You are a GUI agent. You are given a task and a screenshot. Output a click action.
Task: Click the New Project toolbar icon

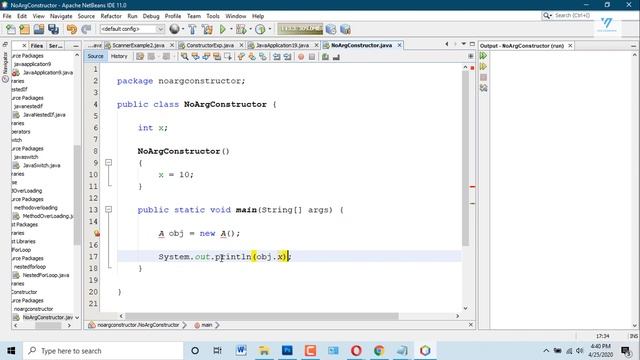(24, 29)
